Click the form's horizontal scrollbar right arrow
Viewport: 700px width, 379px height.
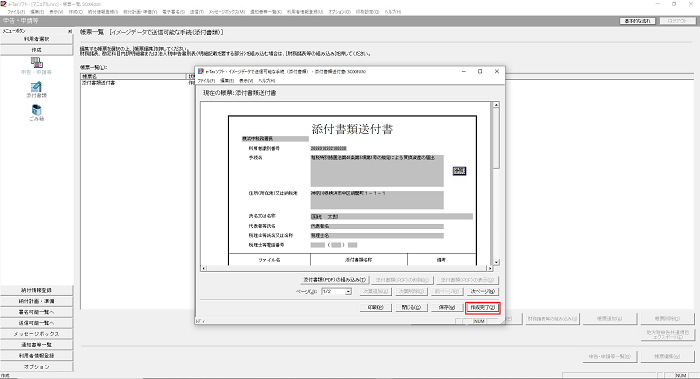(490, 268)
